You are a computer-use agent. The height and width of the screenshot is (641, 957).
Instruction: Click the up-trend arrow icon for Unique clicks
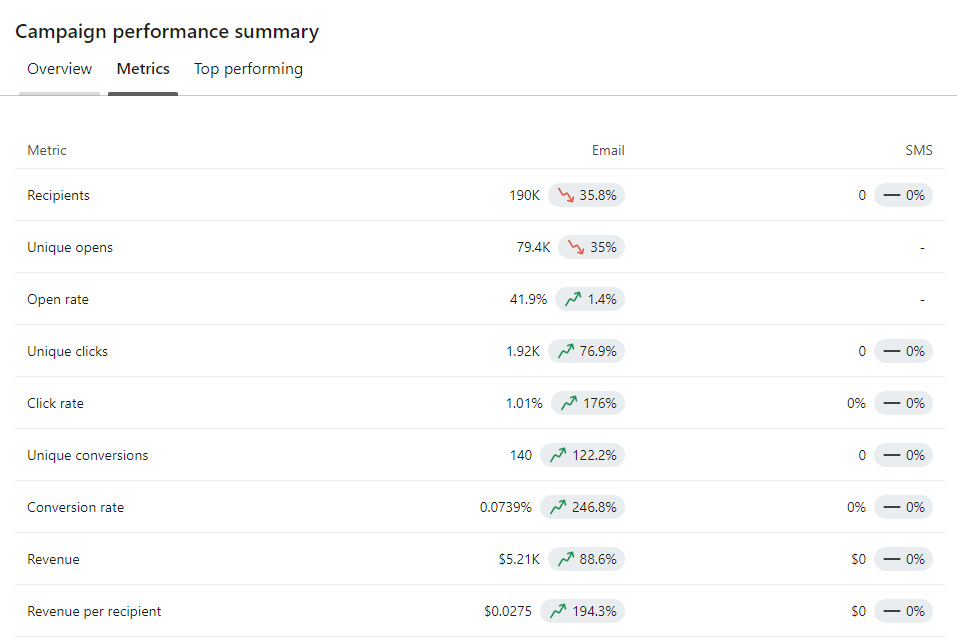click(x=565, y=351)
